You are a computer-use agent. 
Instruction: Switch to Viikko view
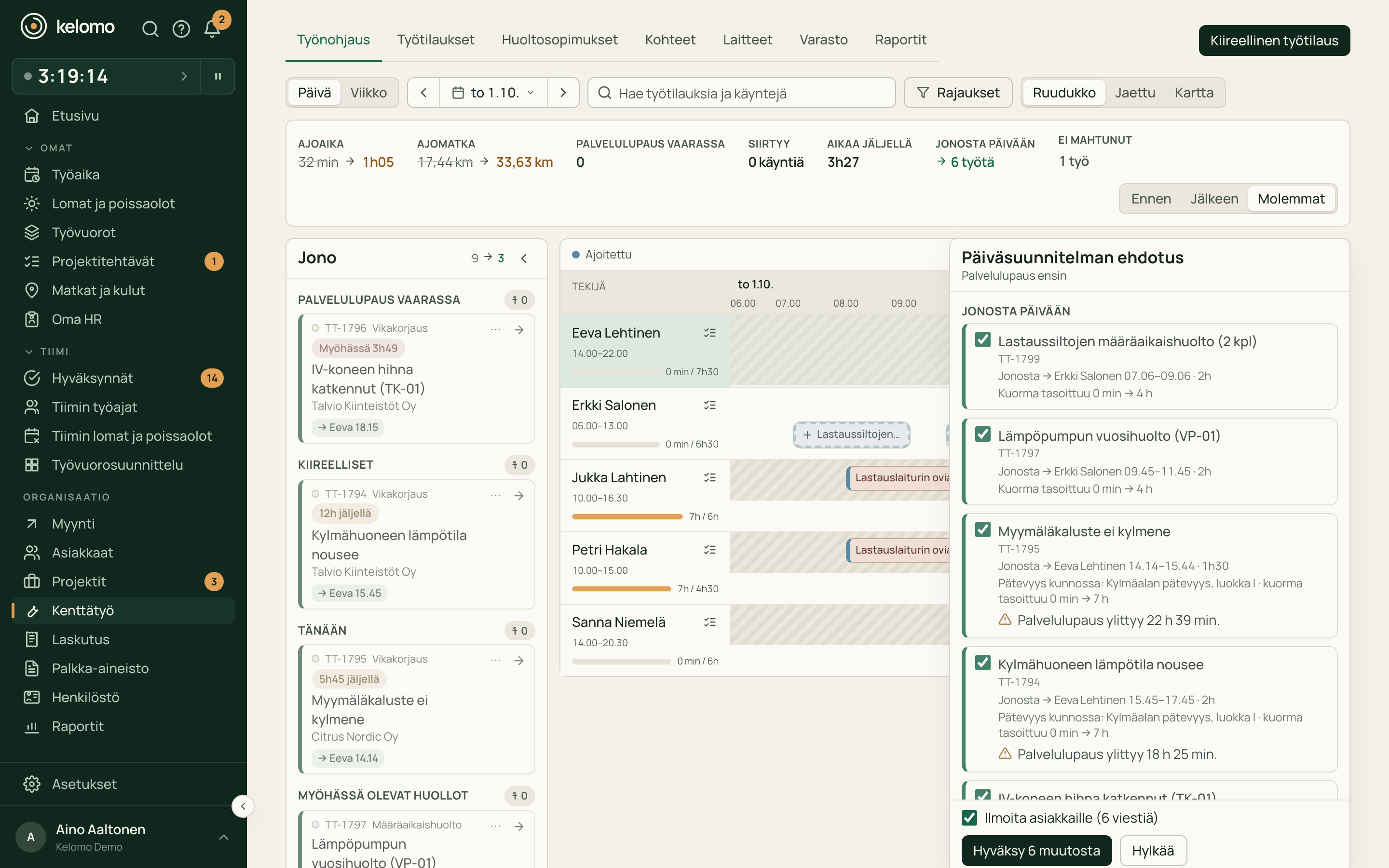click(x=368, y=93)
